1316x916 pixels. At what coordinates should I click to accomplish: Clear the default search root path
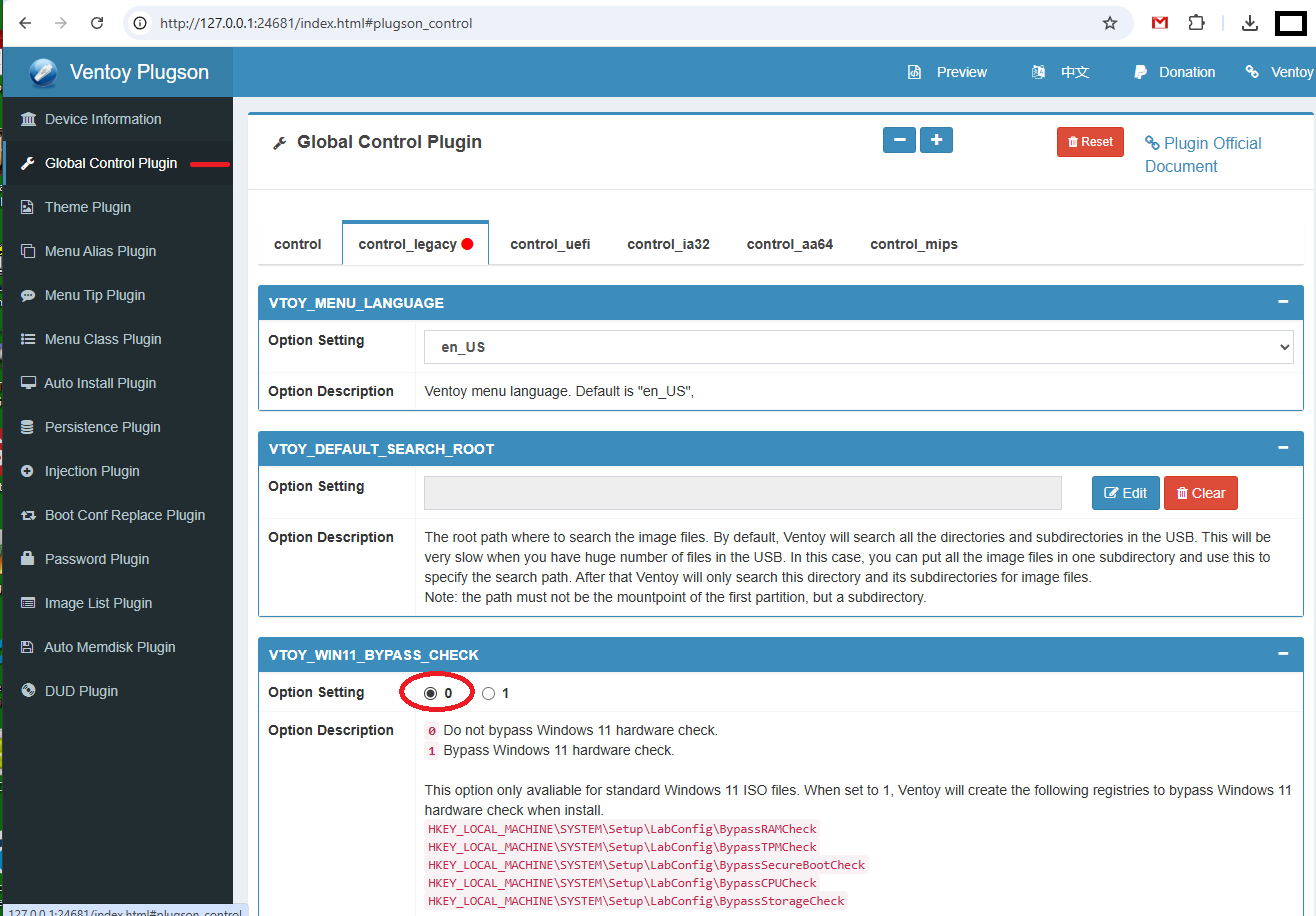click(x=1201, y=493)
